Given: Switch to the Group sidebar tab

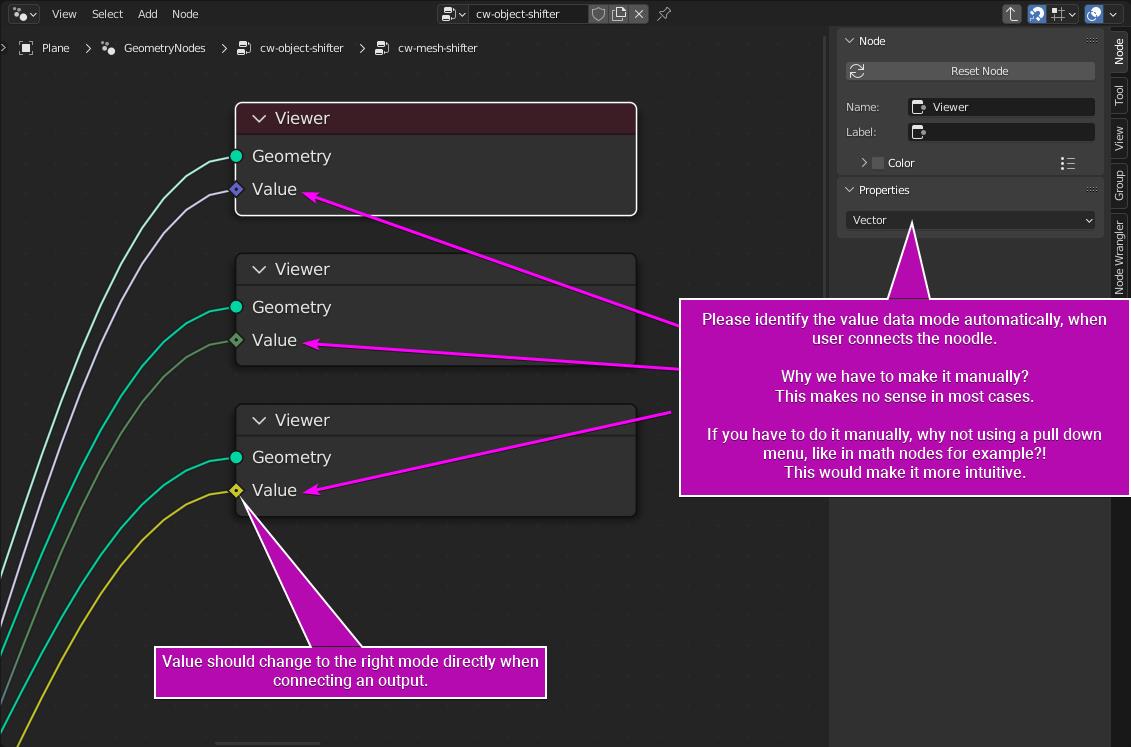Looking at the screenshot, I should (1119, 185).
